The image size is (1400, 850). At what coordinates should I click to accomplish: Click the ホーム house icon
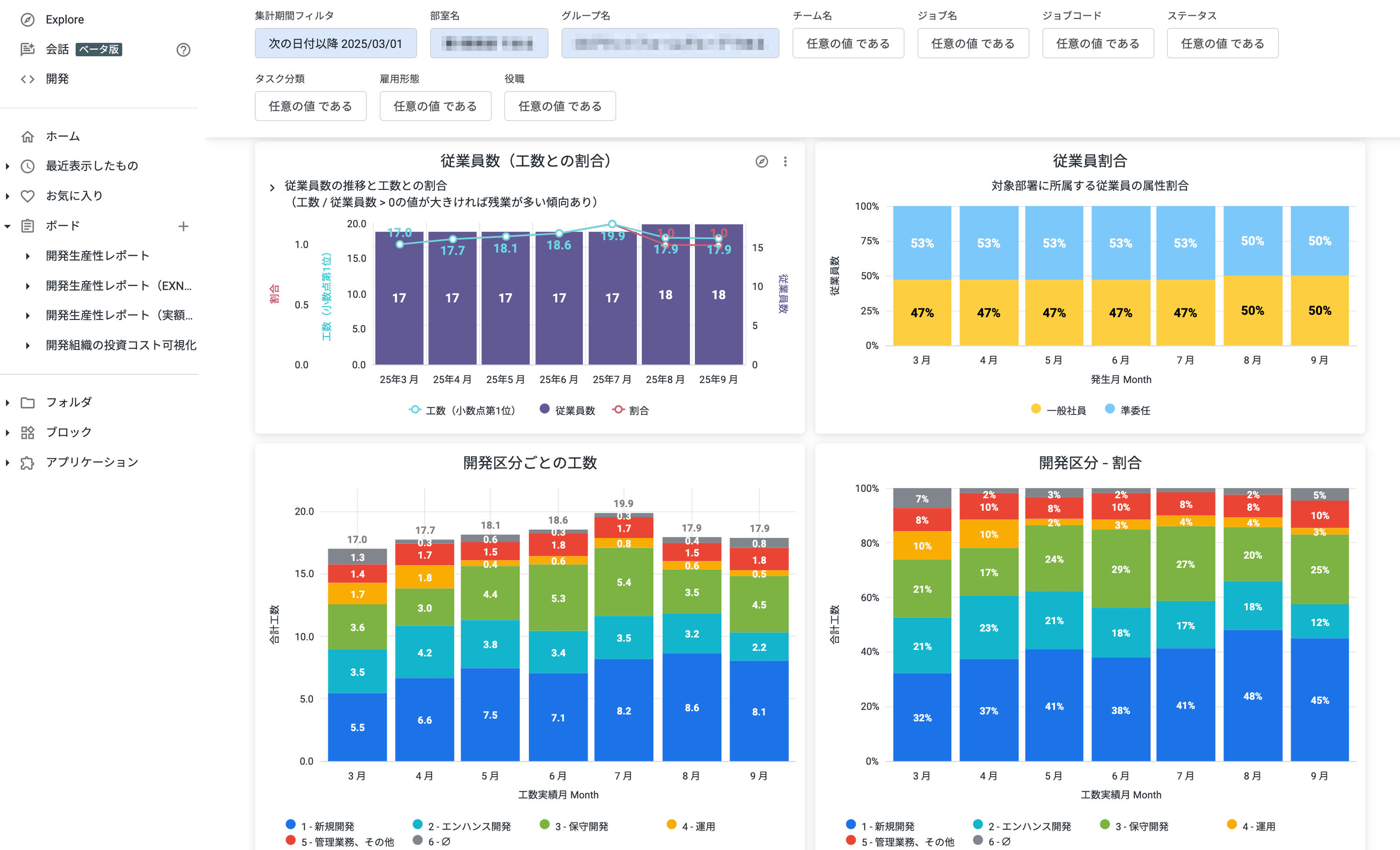point(27,136)
